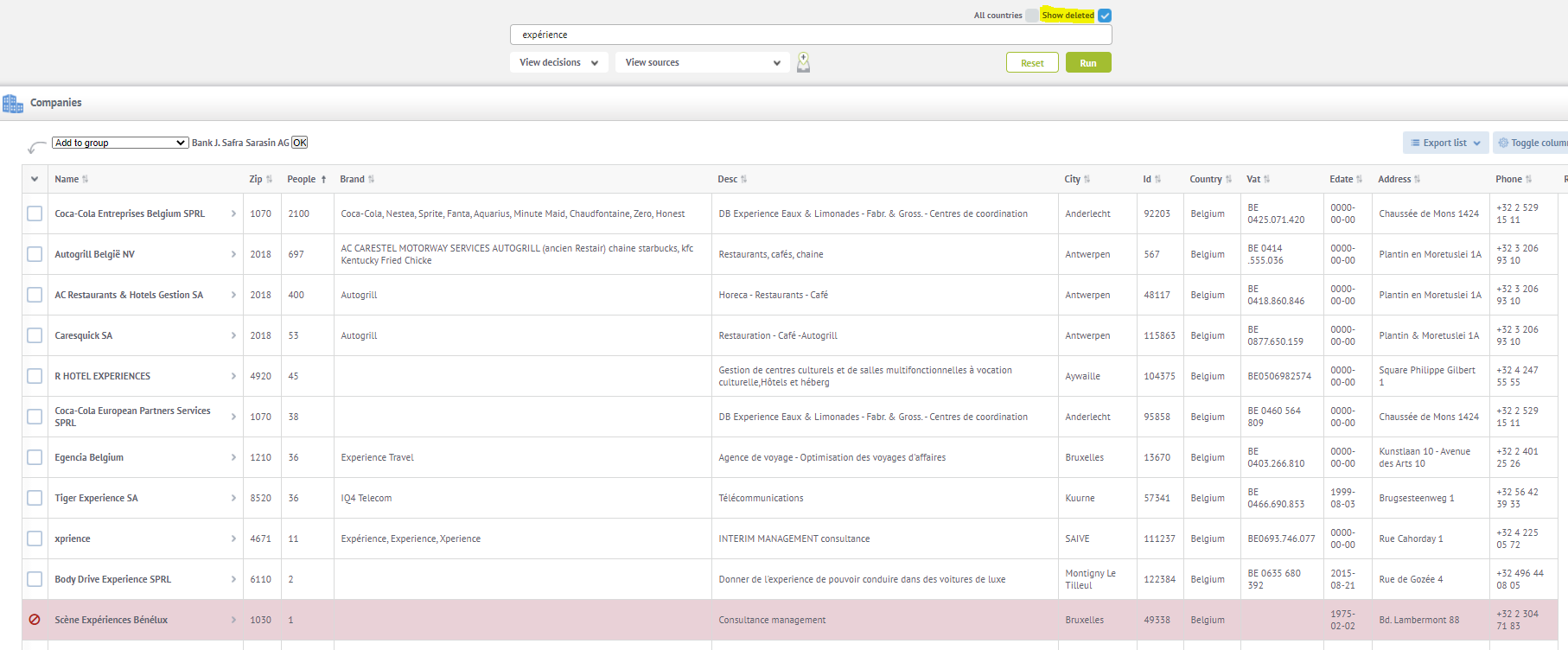Click the Toggle columns button
Image resolution: width=1568 pixels, height=650 pixels.
[1533, 143]
